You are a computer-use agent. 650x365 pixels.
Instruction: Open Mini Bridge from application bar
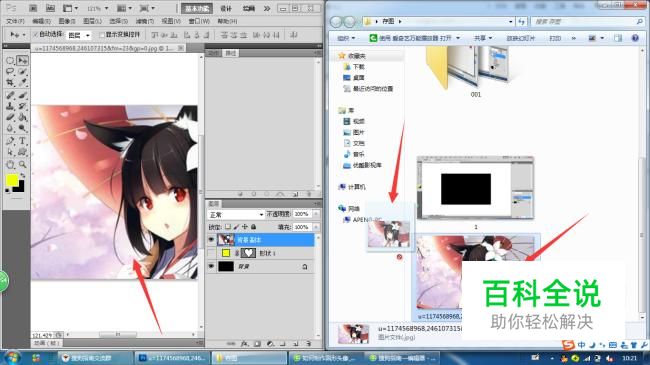pos(50,8)
